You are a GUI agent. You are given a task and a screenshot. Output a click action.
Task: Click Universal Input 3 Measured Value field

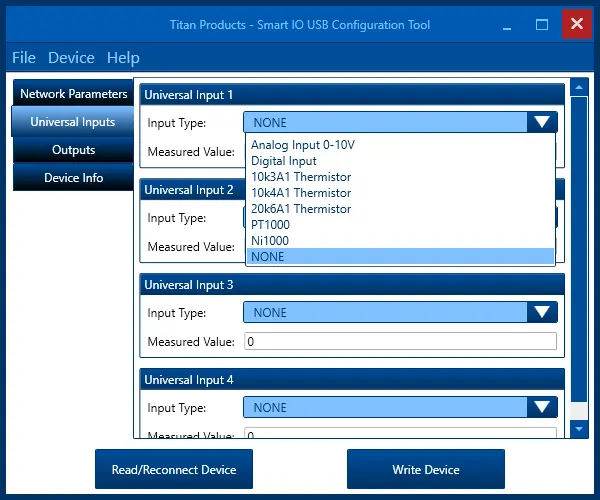coord(400,342)
